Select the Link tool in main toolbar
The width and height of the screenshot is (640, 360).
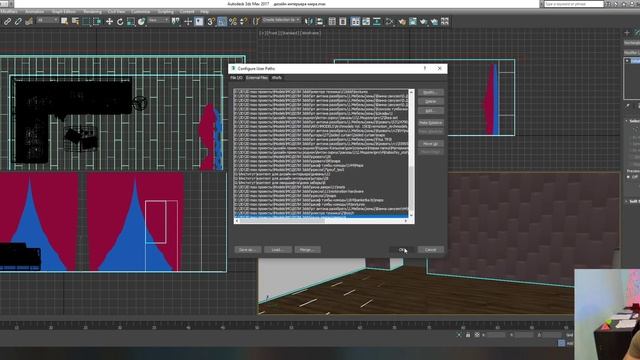[7, 22]
